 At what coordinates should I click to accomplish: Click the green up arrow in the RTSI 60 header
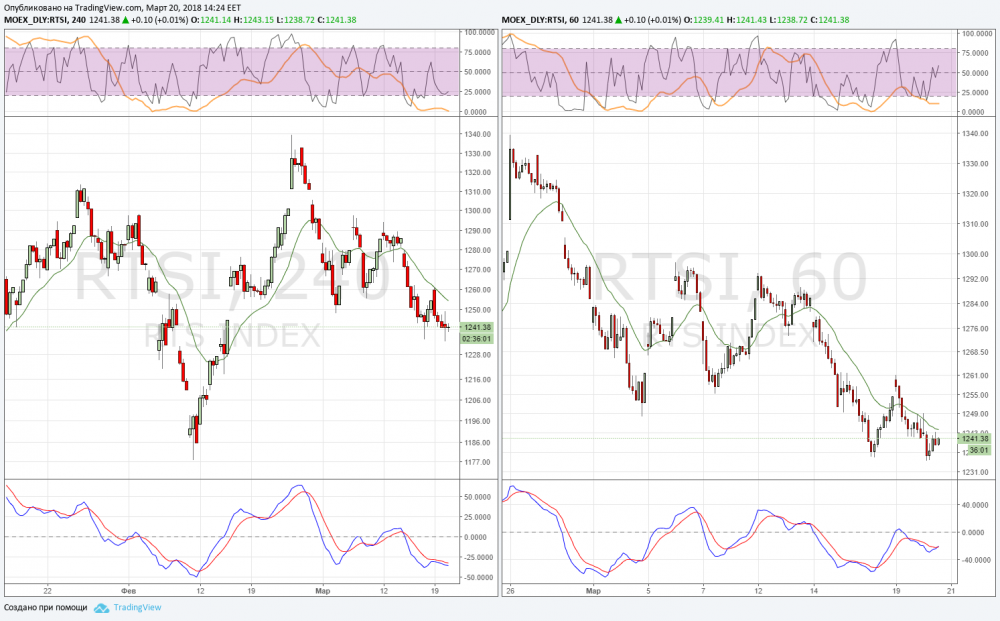tap(618, 20)
